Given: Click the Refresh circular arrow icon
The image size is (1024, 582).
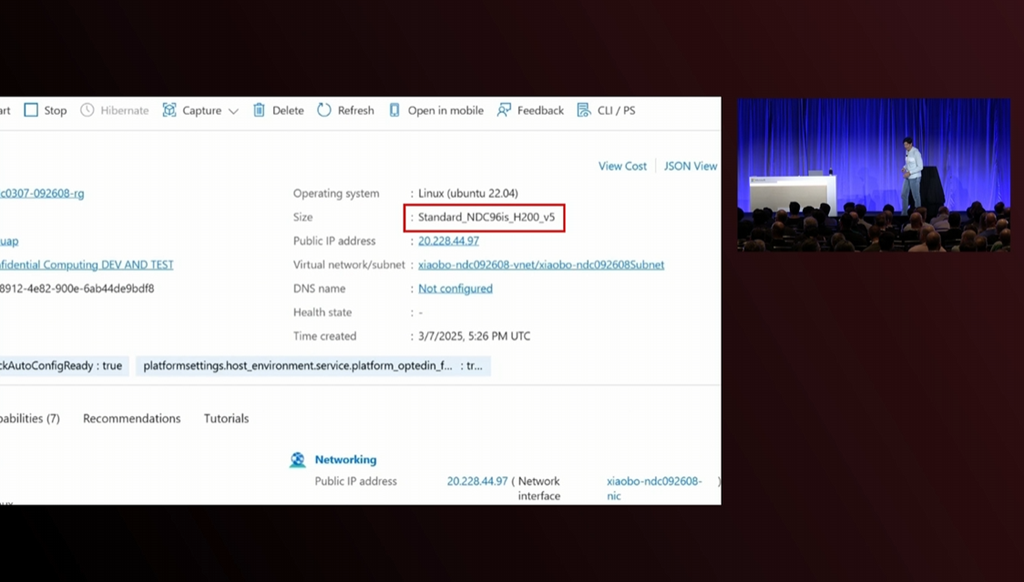Looking at the screenshot, I should tap(324, 110).
